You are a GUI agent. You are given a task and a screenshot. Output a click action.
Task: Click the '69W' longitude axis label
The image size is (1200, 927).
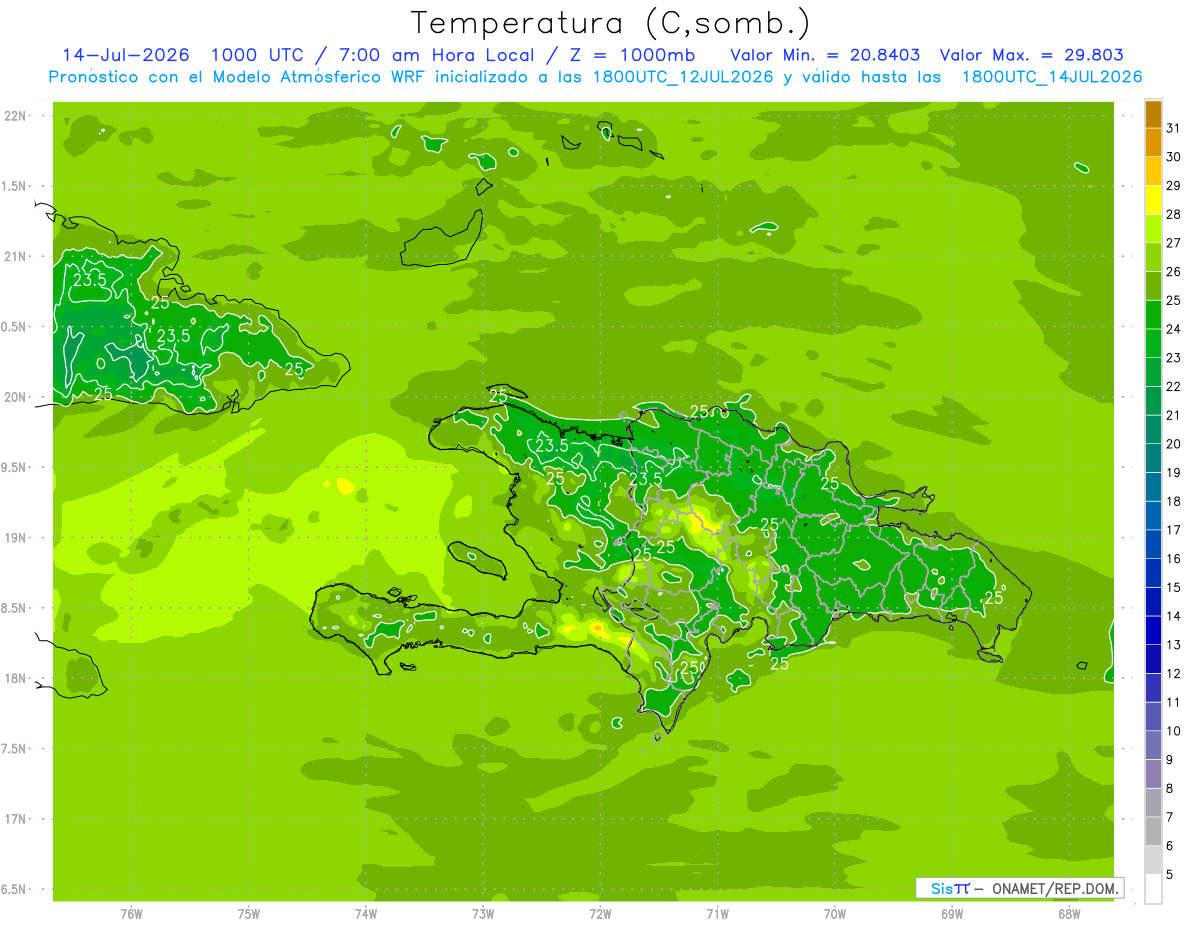tap(952, 914)
